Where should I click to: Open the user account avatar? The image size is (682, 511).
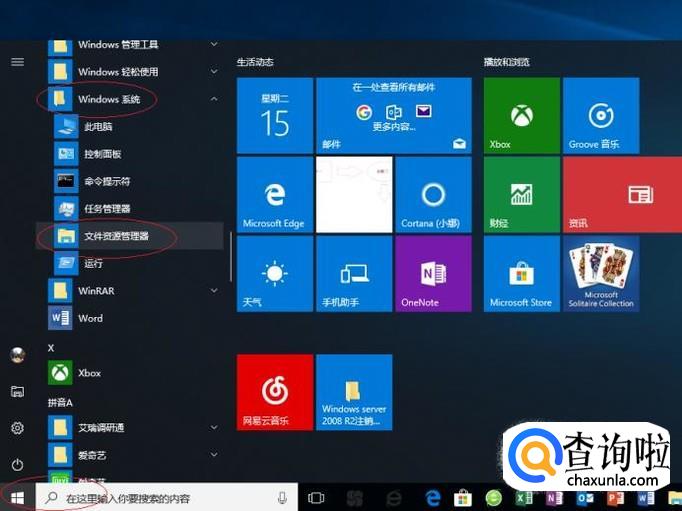tap(17, 355)
